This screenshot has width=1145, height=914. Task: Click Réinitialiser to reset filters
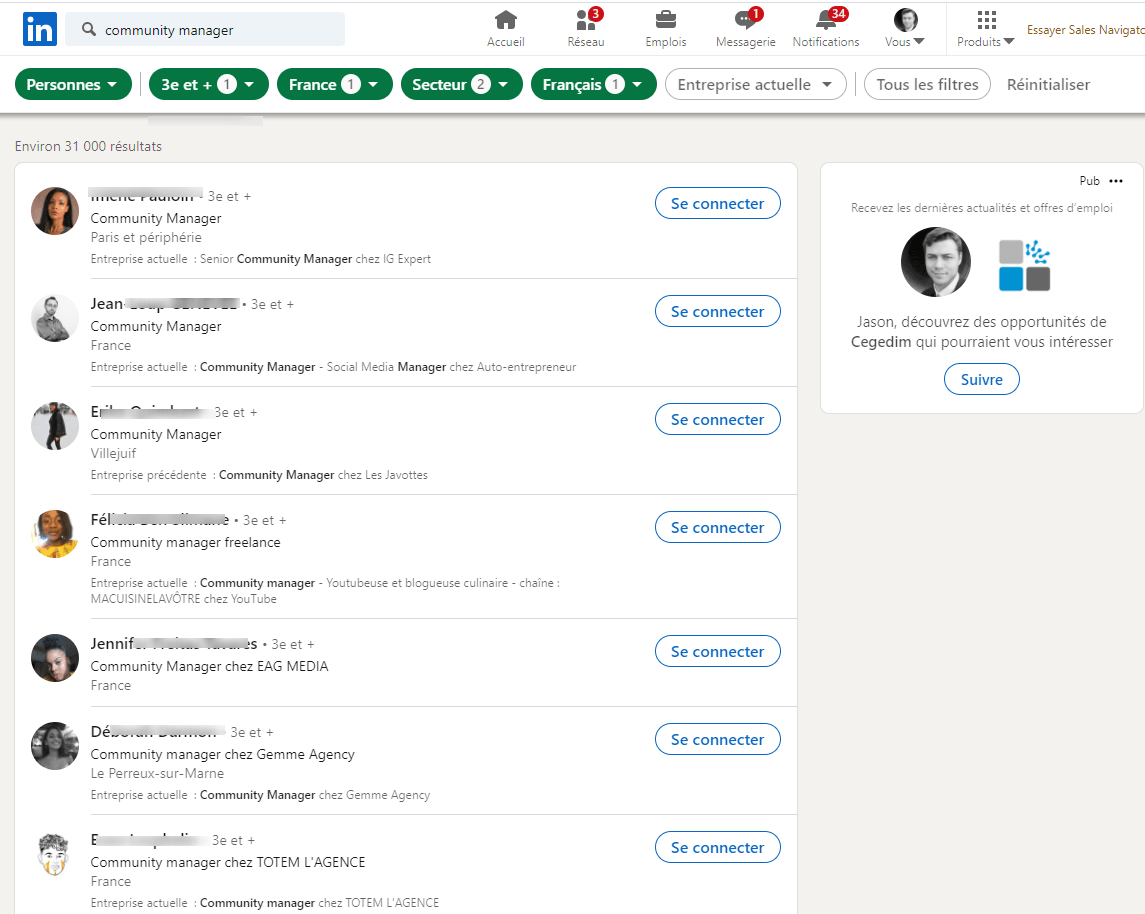[1048, 85]
